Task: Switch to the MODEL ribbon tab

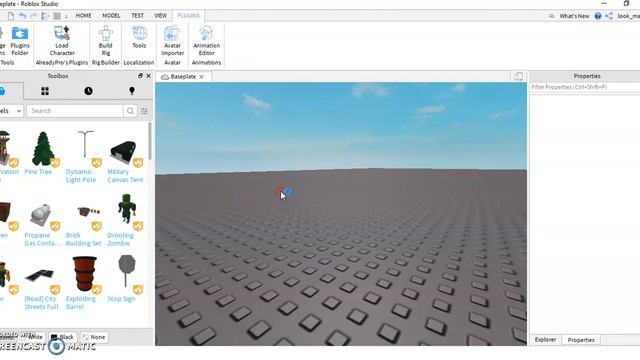Action: tap(111, 16)
